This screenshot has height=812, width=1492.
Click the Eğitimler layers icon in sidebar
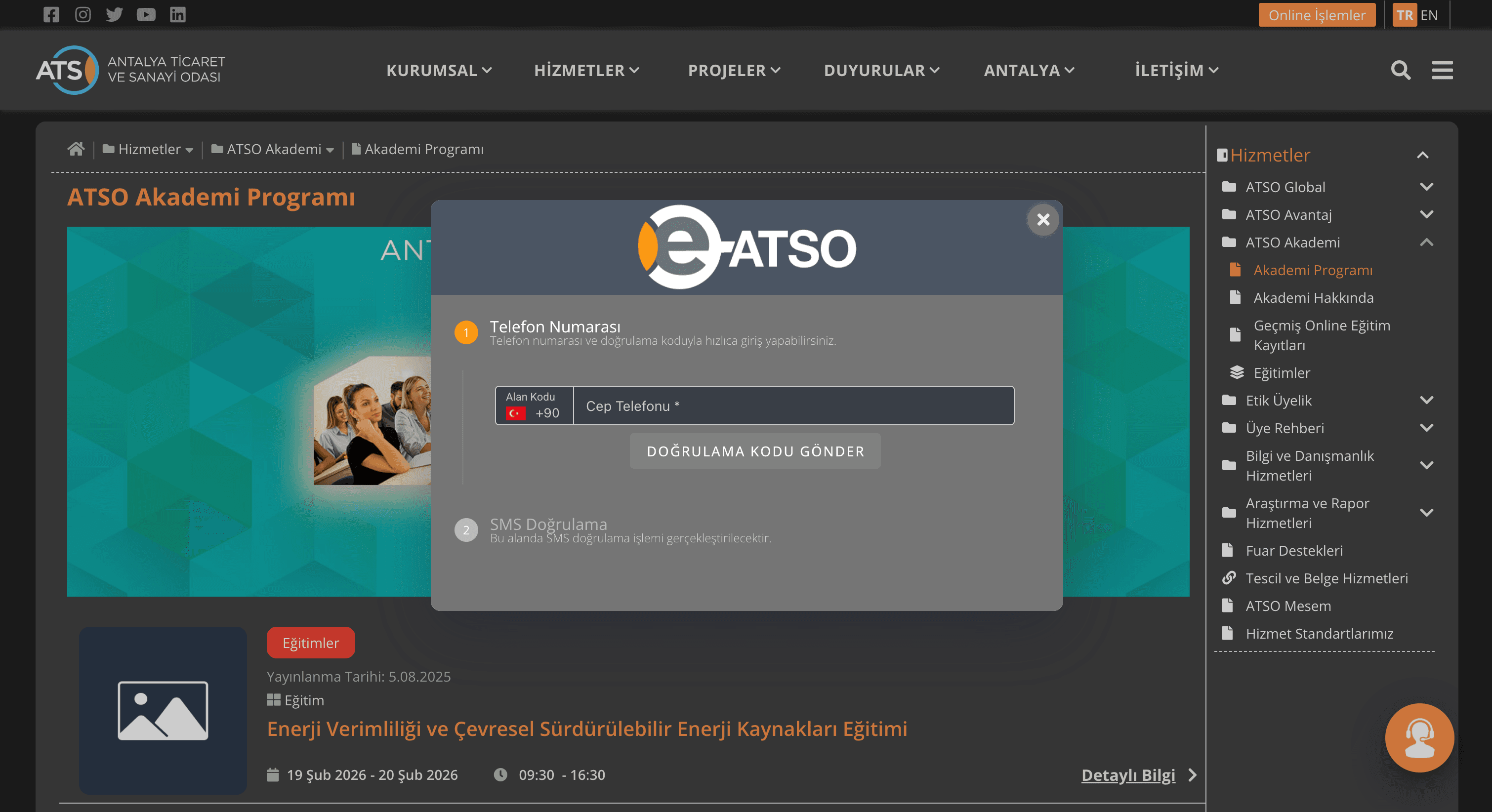coord(1237,372)
